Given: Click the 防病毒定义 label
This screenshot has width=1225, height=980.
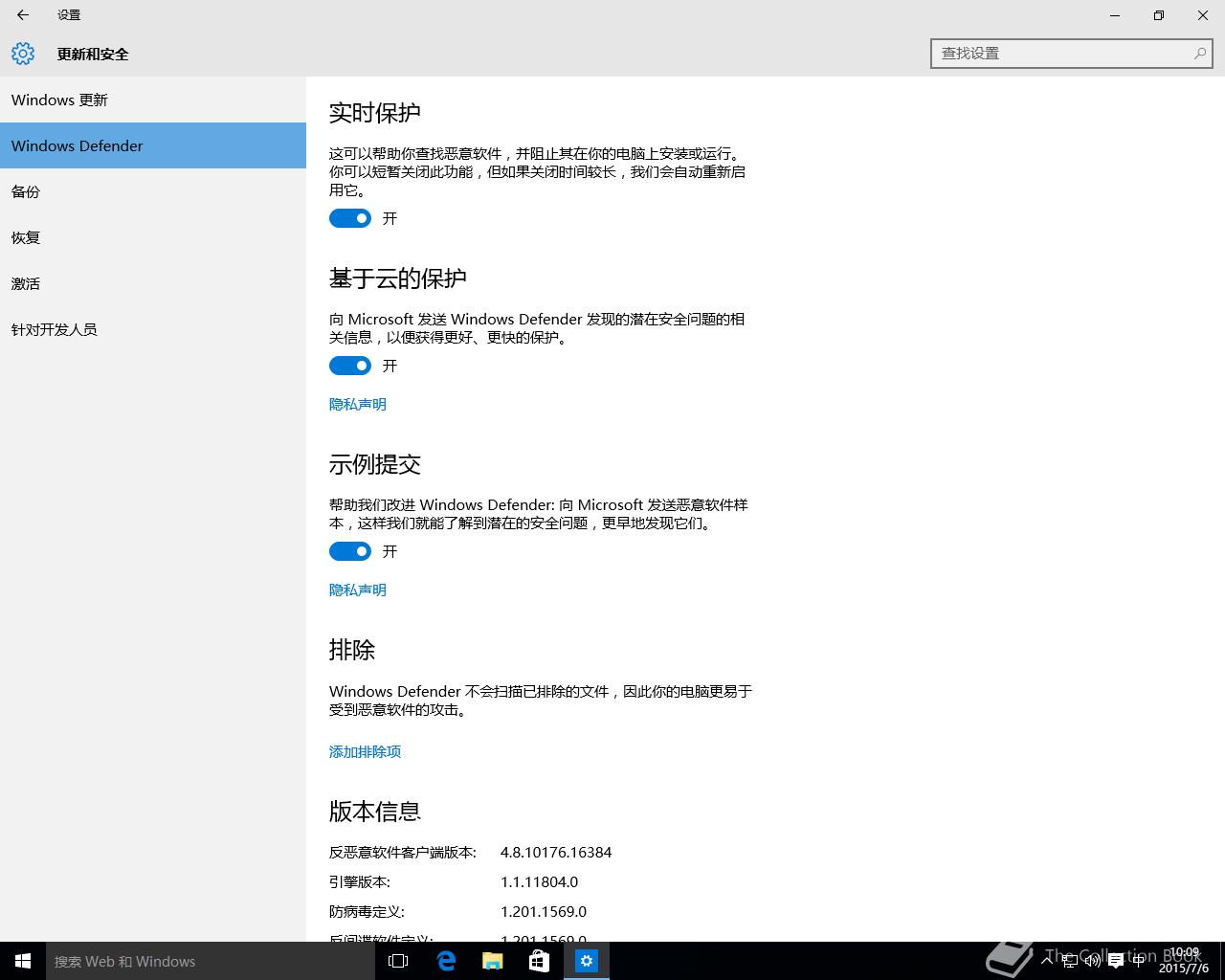Looking at the screenshot, I should [367, 911].
